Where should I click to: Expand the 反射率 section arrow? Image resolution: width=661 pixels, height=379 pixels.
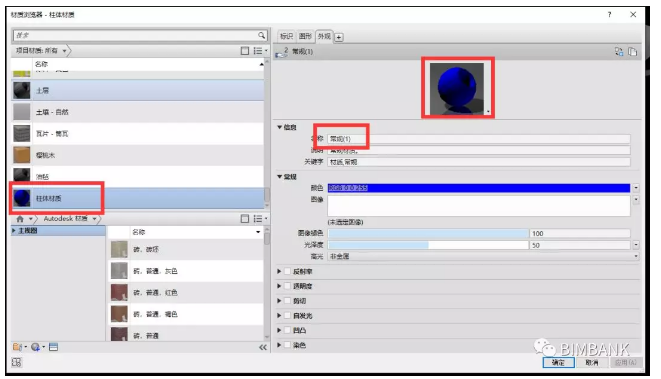tap(279, 271)
